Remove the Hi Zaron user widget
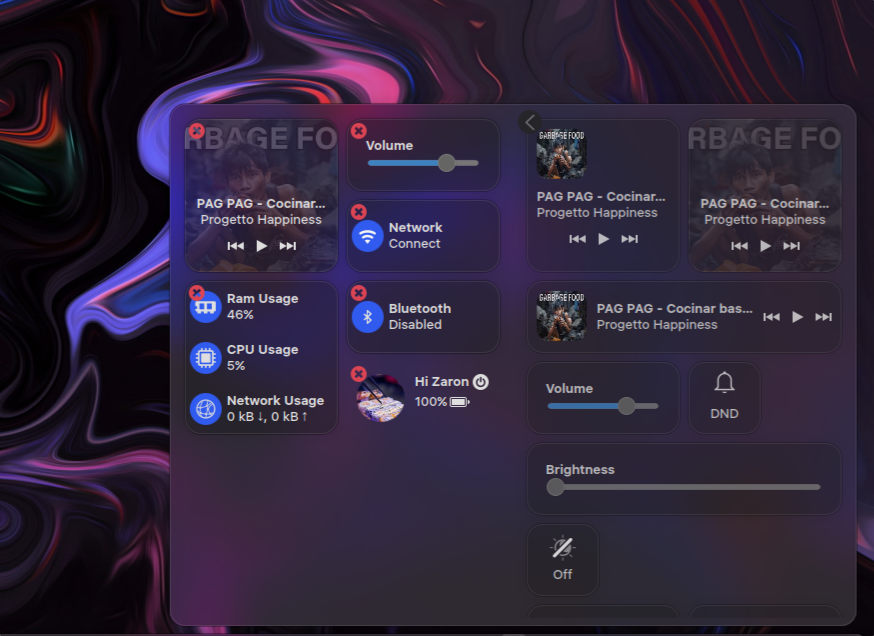Image resolution: width=874 pixels, height=636 pixels. 358,373
